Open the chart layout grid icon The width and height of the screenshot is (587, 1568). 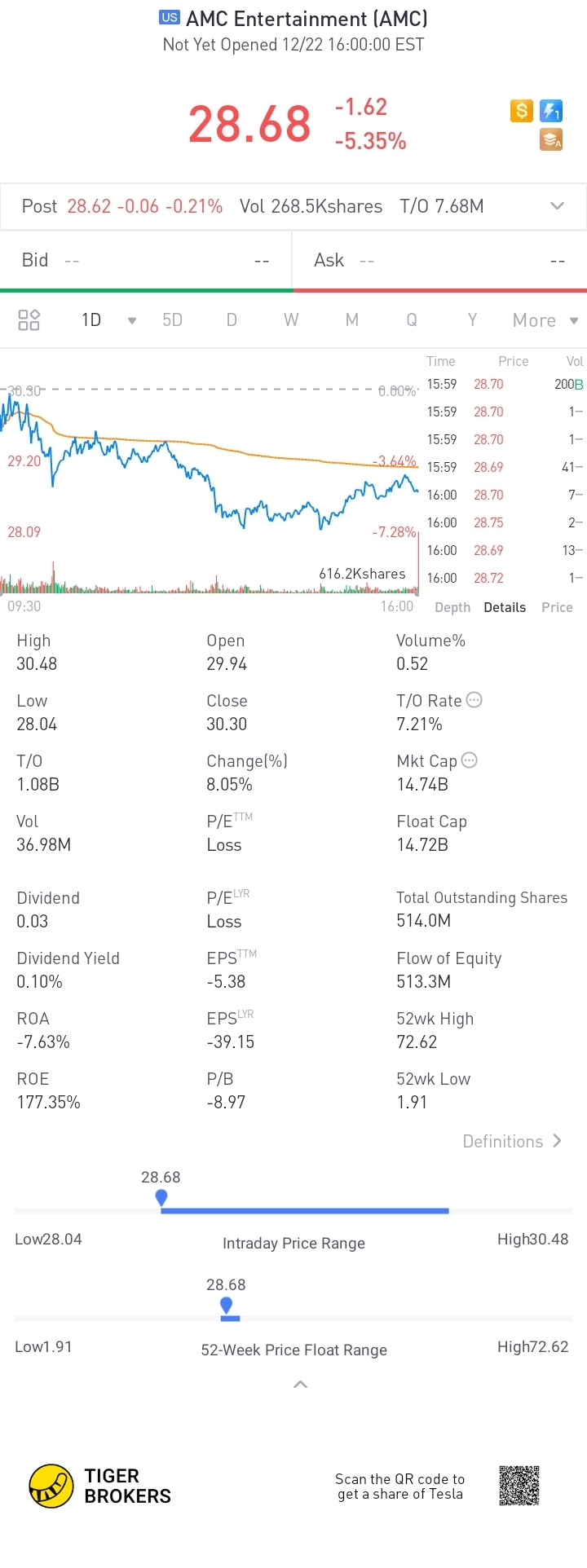(x=29, y=319)
